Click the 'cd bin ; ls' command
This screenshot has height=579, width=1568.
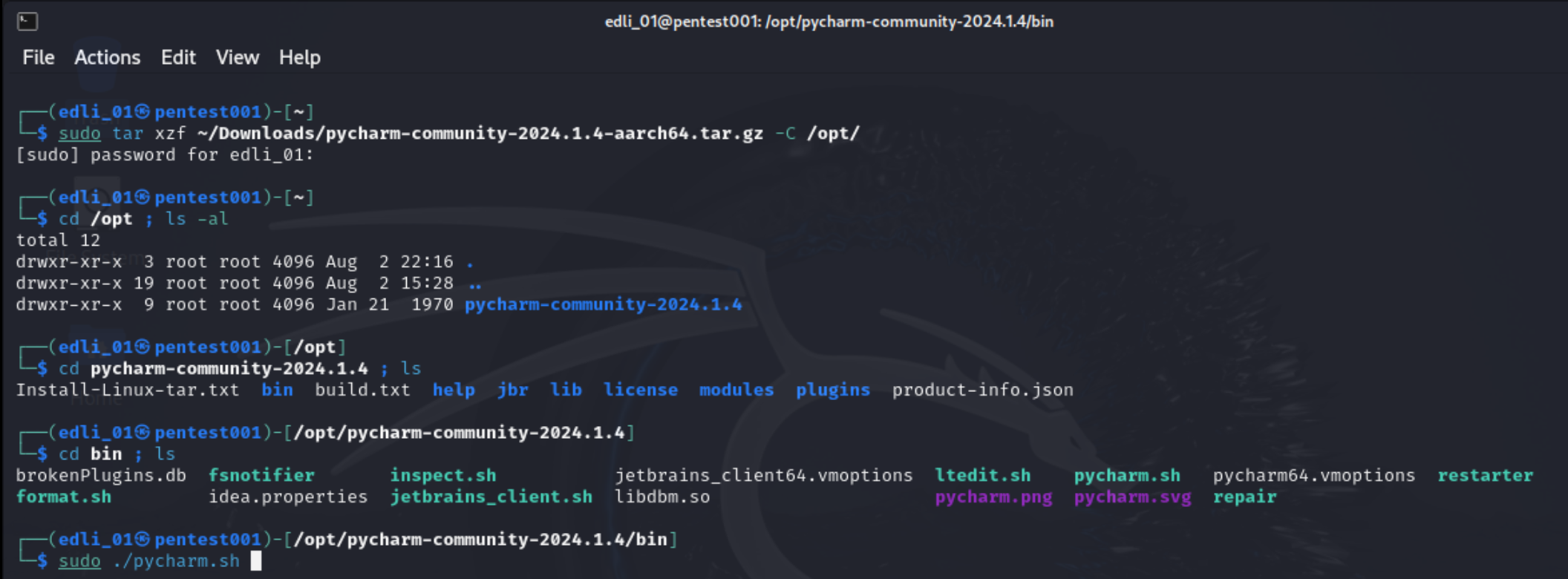[x=117, y=454]
